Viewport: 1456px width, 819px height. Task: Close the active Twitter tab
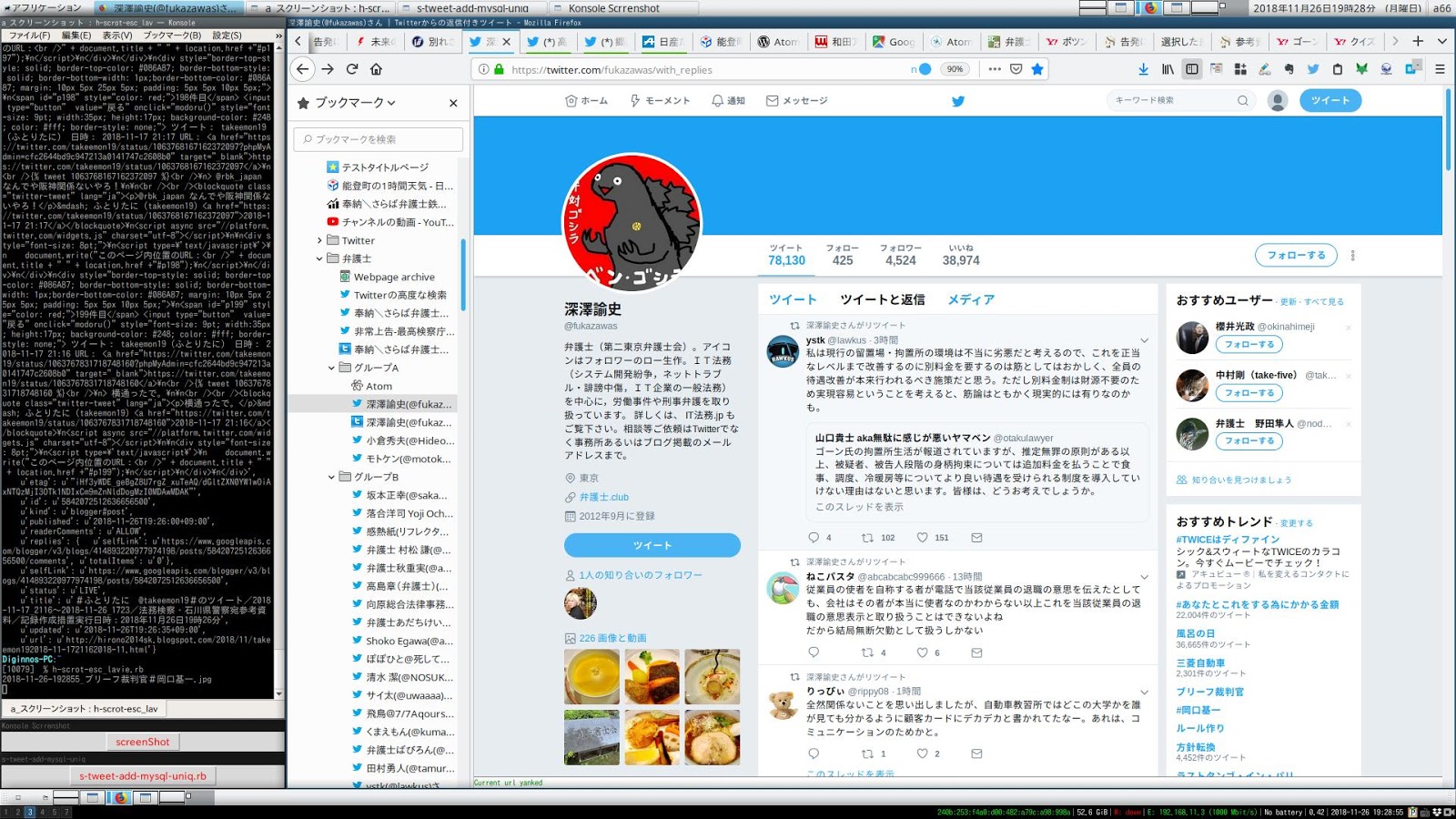[507, 42]
